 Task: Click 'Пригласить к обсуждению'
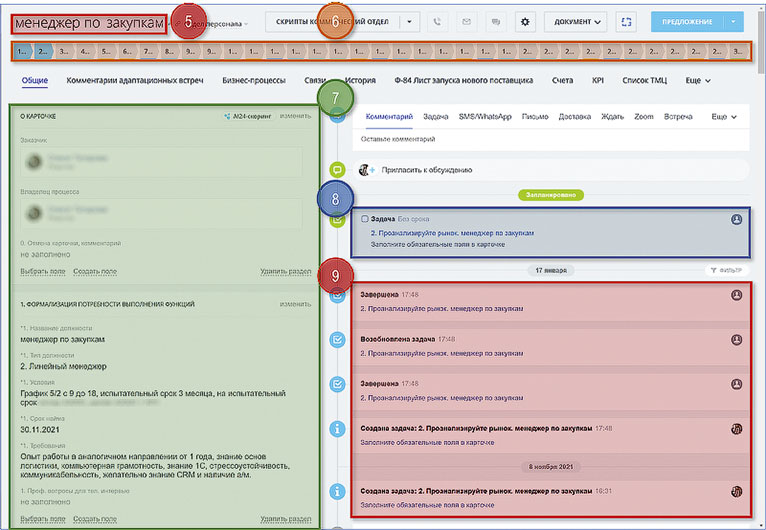click(426, 170)
